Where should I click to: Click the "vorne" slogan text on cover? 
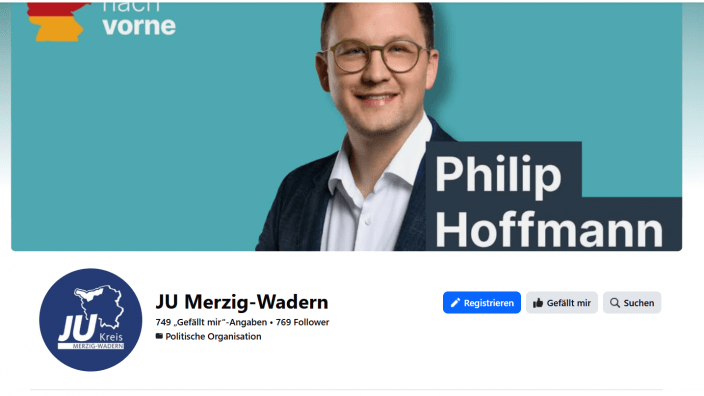tap(139, 26)
